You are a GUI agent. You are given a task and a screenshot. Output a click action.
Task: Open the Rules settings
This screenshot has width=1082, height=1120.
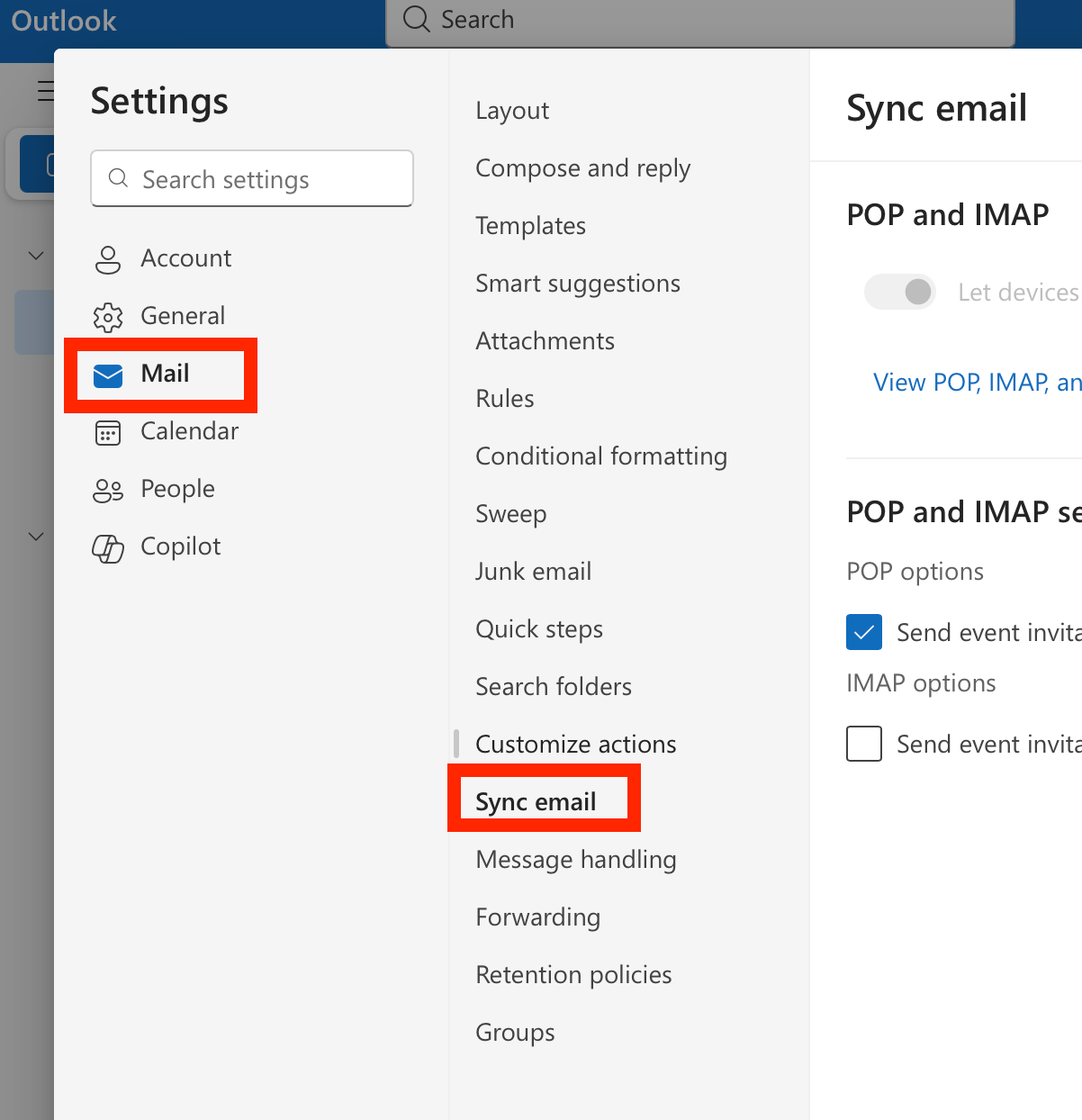point(504,399)
